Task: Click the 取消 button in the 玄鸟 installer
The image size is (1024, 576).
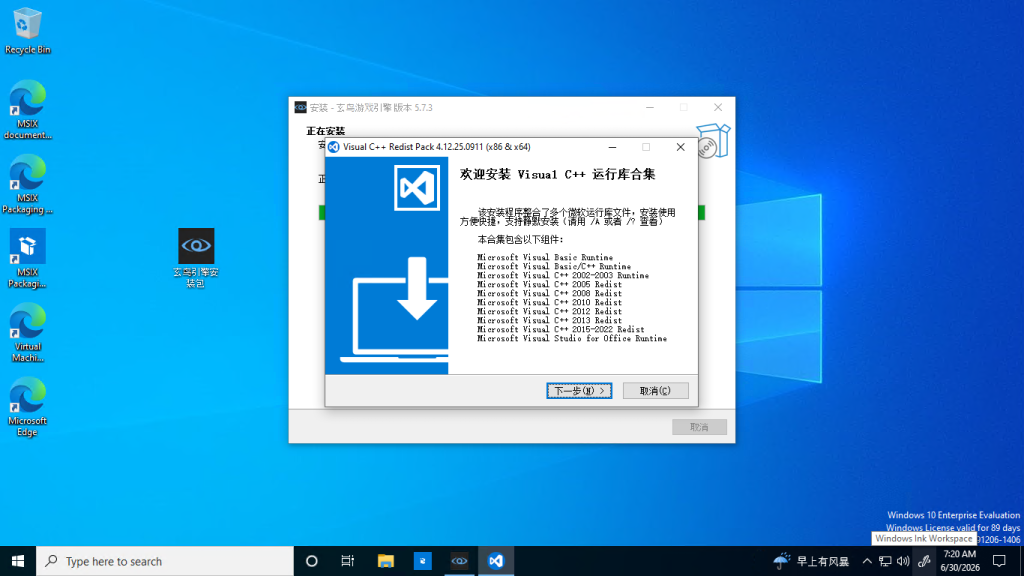Action: (699, 427)
